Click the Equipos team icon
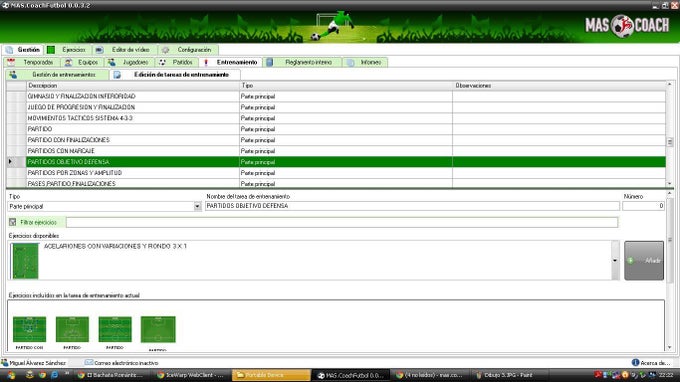The image size is (680, 382). coord(69,62)
